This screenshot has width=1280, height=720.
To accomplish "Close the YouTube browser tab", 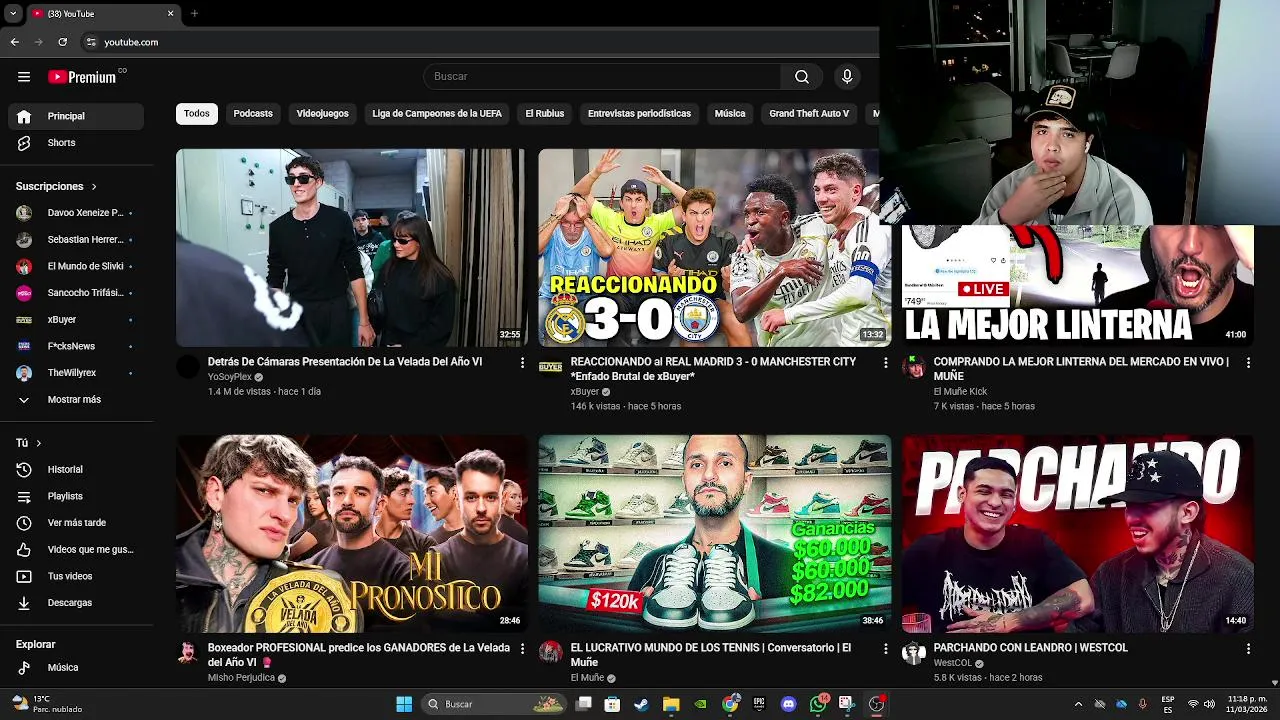I will tap(170, 14).
